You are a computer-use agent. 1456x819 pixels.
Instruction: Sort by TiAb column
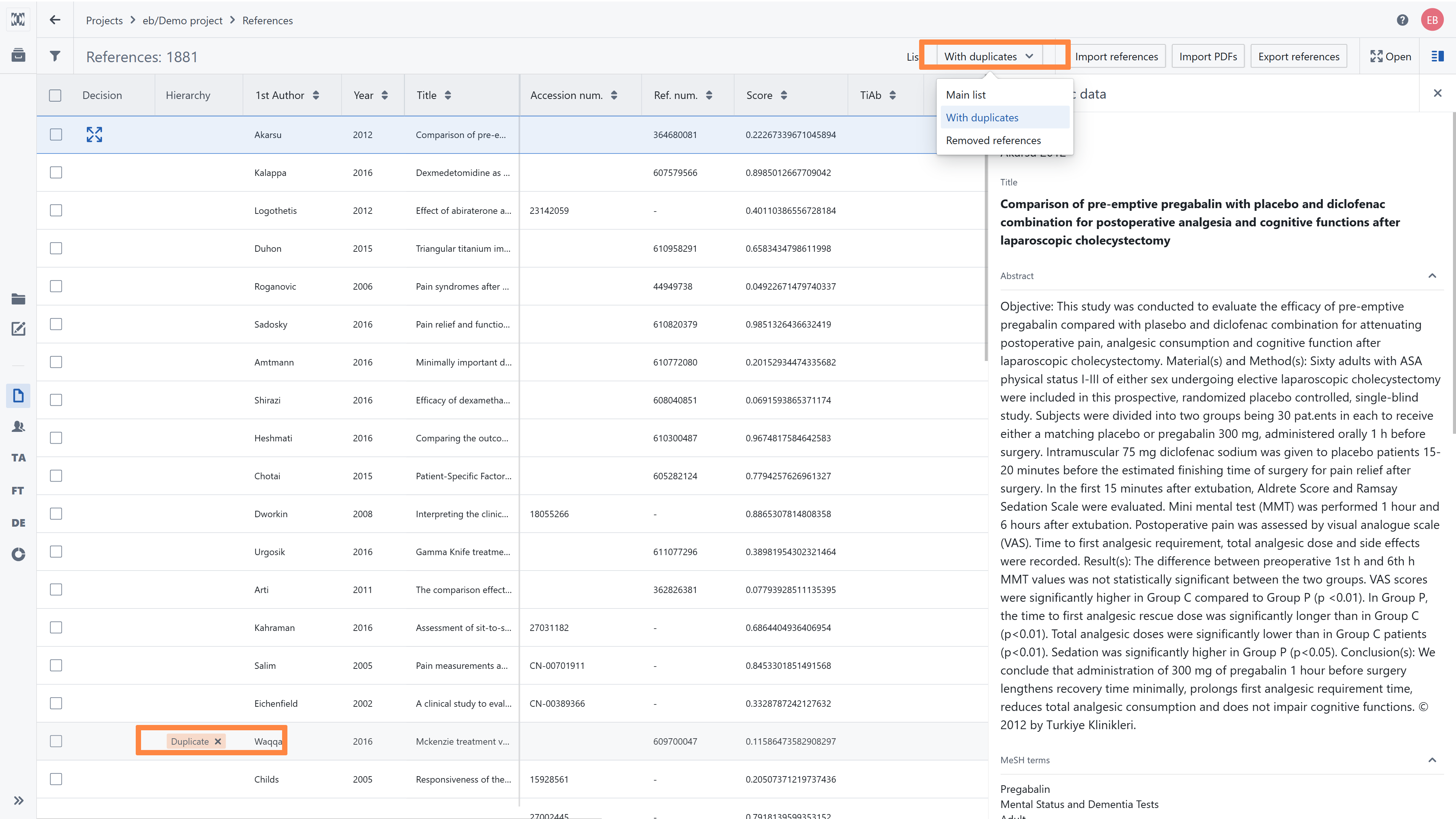click(x=893, y=96)
